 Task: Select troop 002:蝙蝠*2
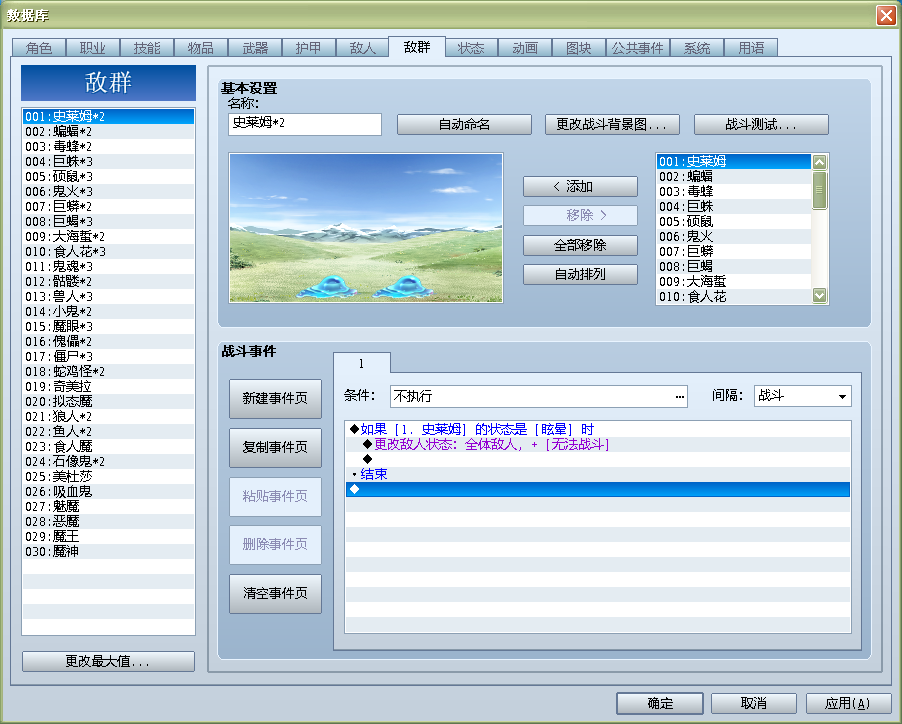[x=108, y=132]
